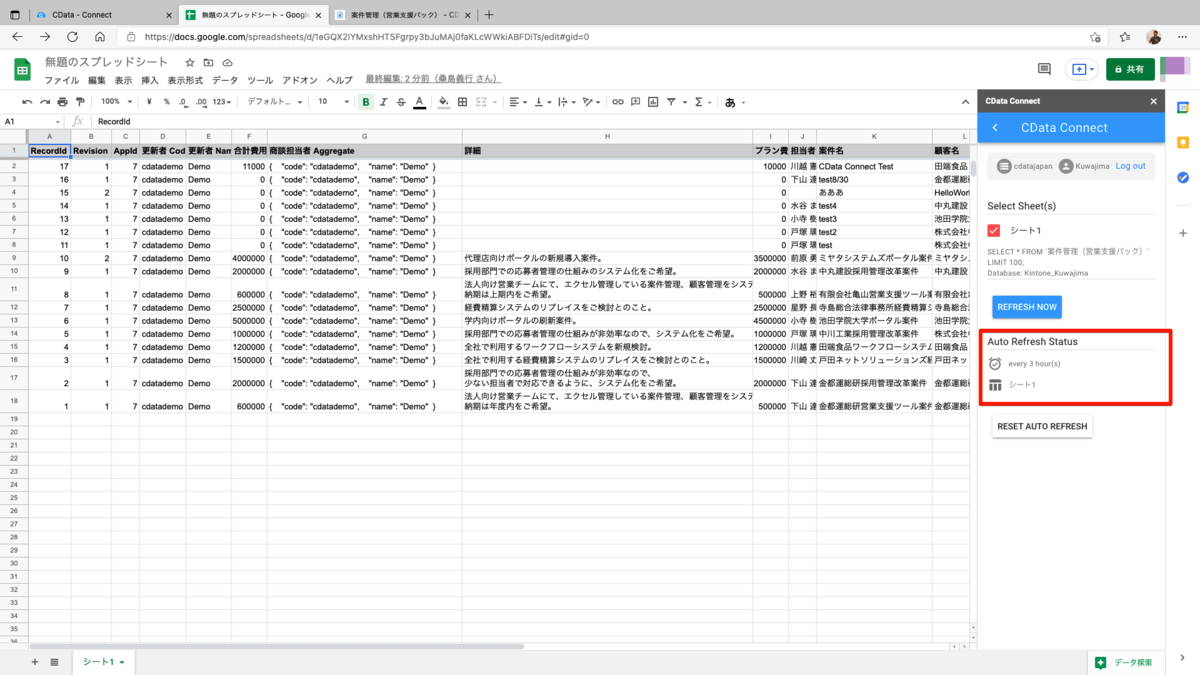Viewport: 1200px width, 675px height.
Task: Click the green 共有 share button
Action: click(x=1130, y=69)
